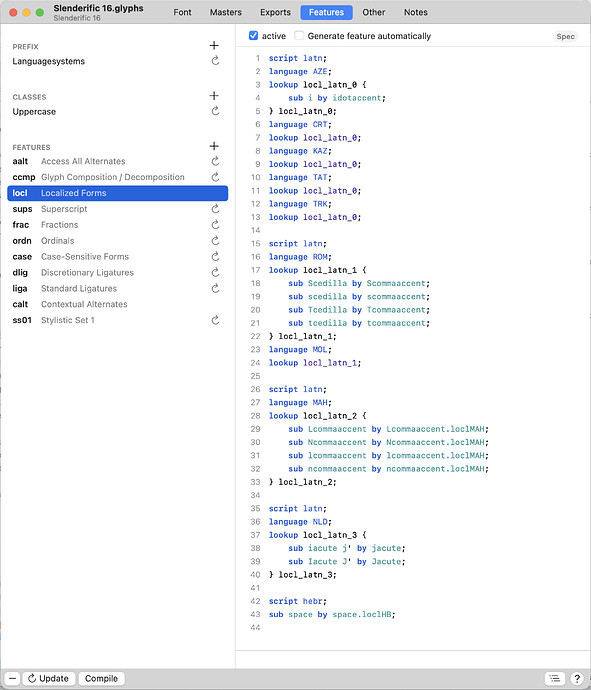Screen dimensions: 591x690
Task: Add a new prefix with the plus icon
Action: pos(214,45)
